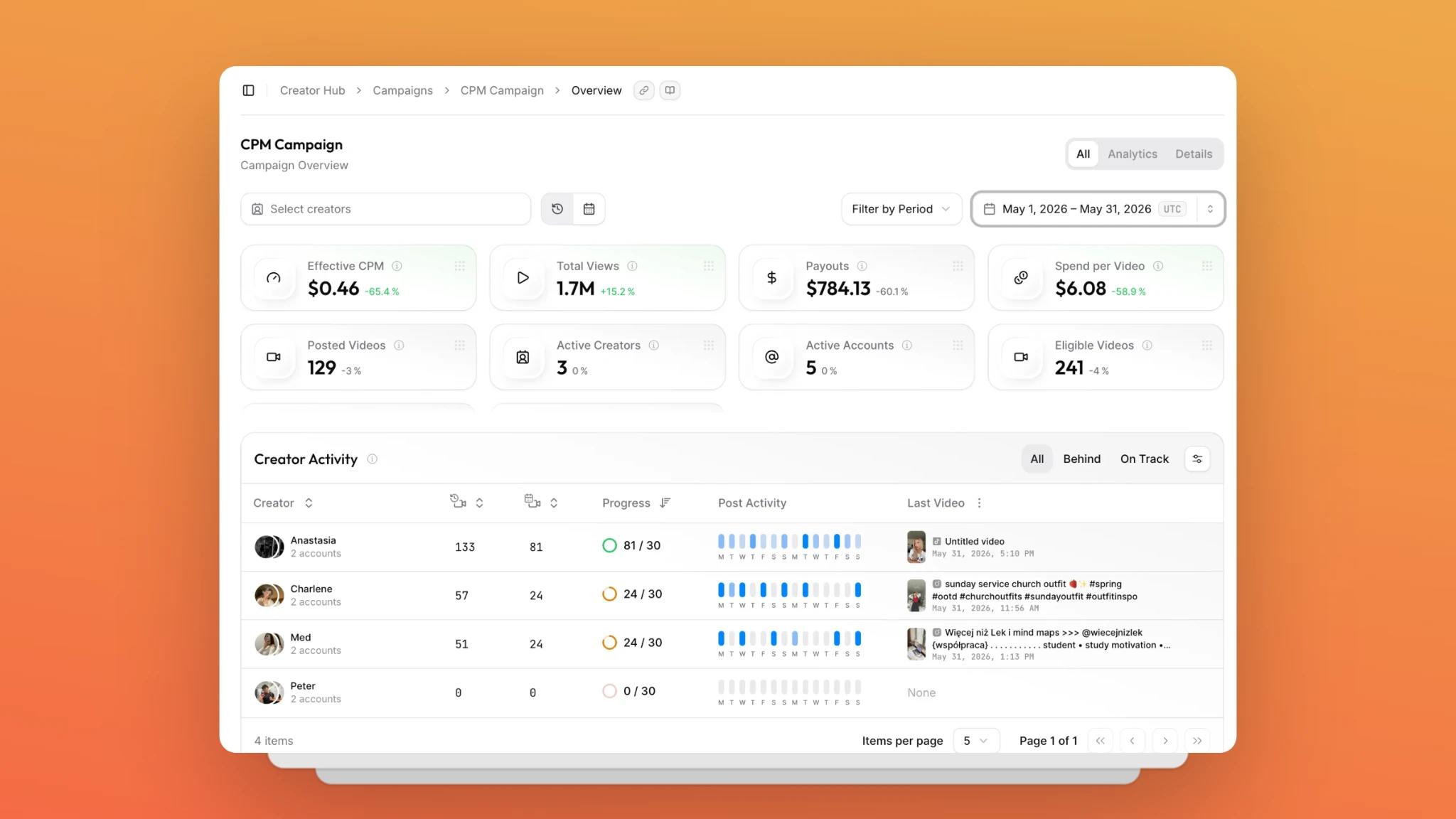Click Charlene's 24 / 30 progress ring
This screenshot has height=819, width=1456.
609,594
